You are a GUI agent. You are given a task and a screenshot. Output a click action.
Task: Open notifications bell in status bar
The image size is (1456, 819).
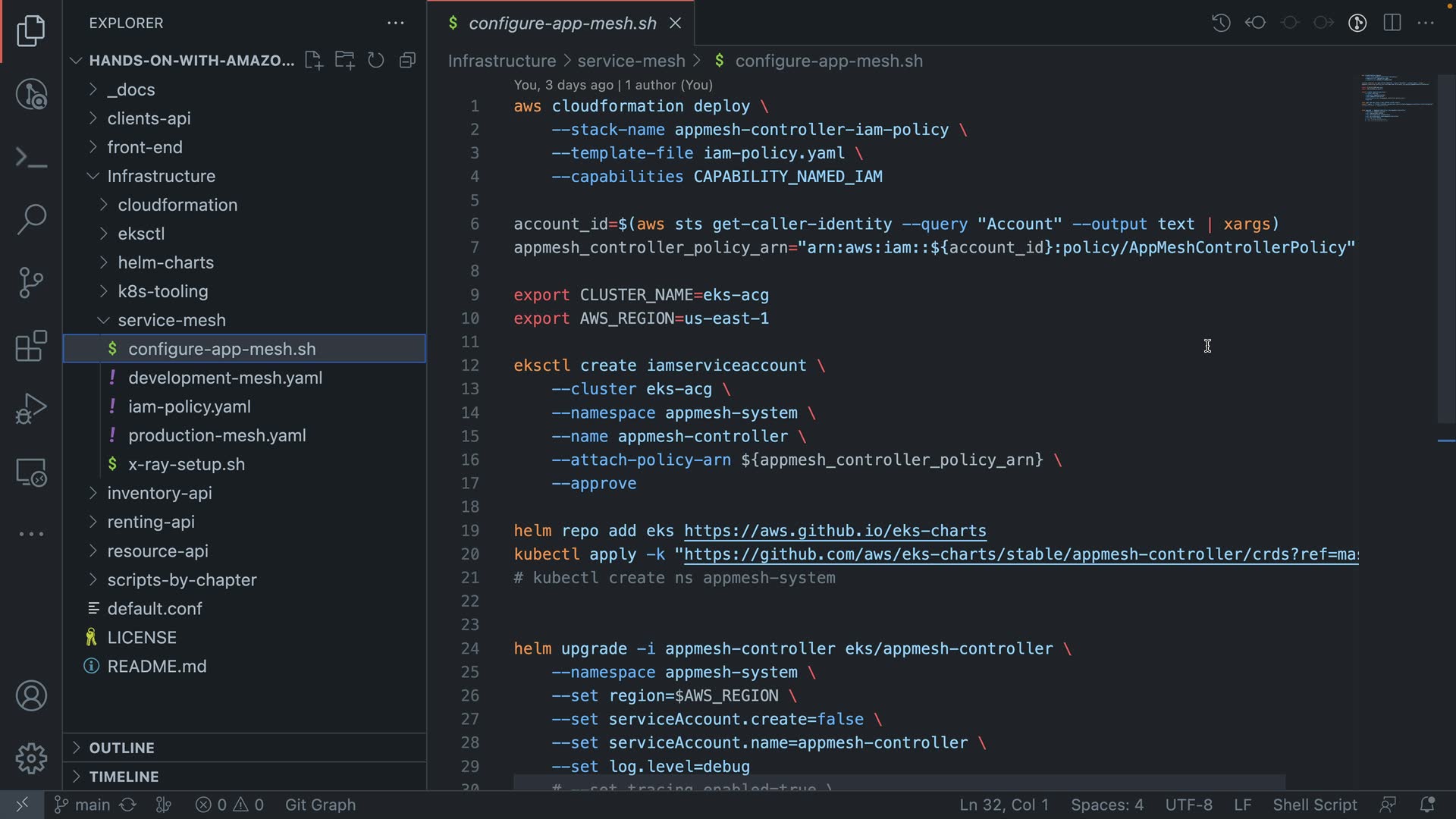pyautogui.click(x=1426, y=805)
